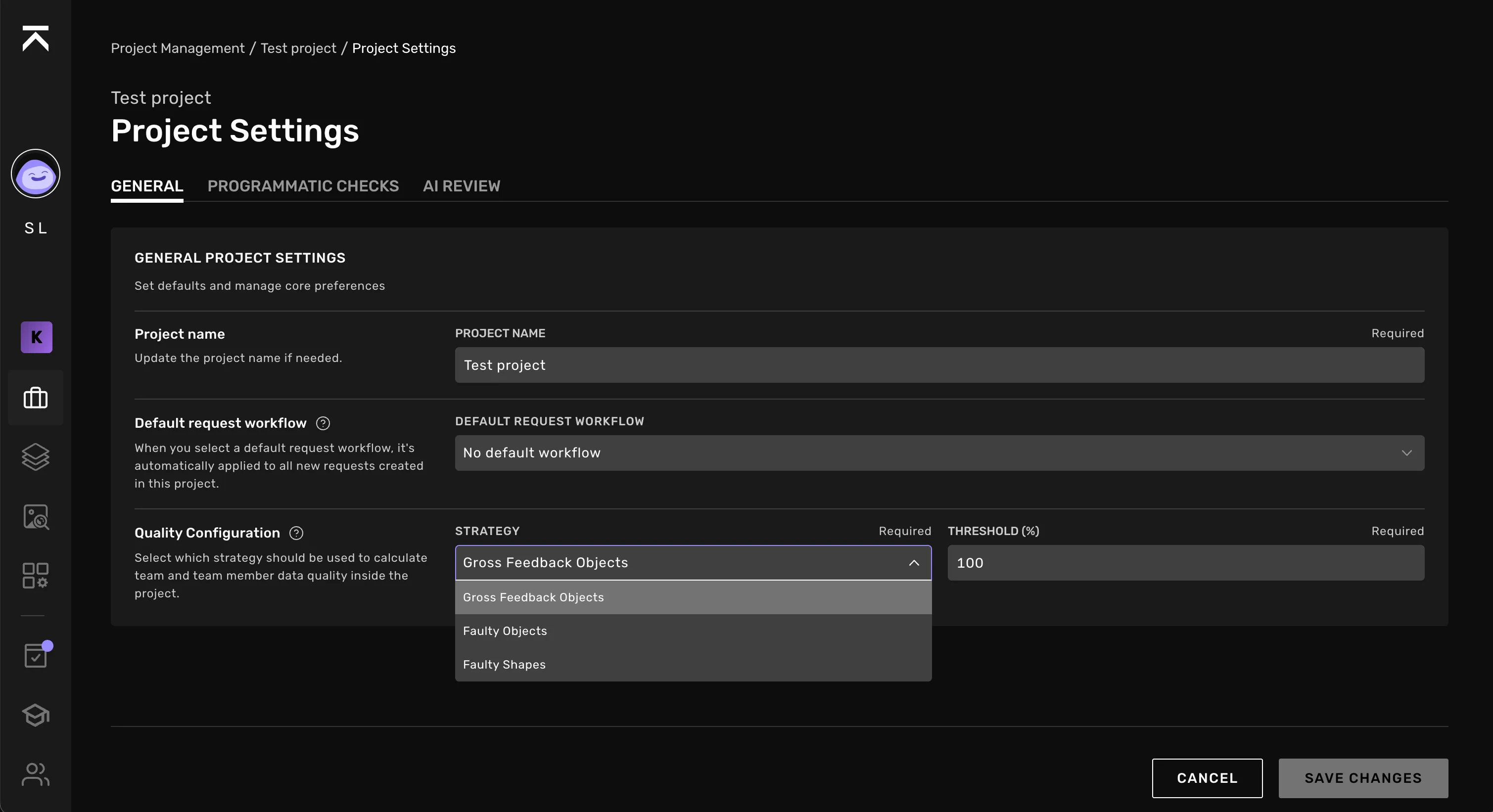1493x812 pixels.
Task: Click the Project Settings breadcrumb text
Action: [x=404, y=48]
